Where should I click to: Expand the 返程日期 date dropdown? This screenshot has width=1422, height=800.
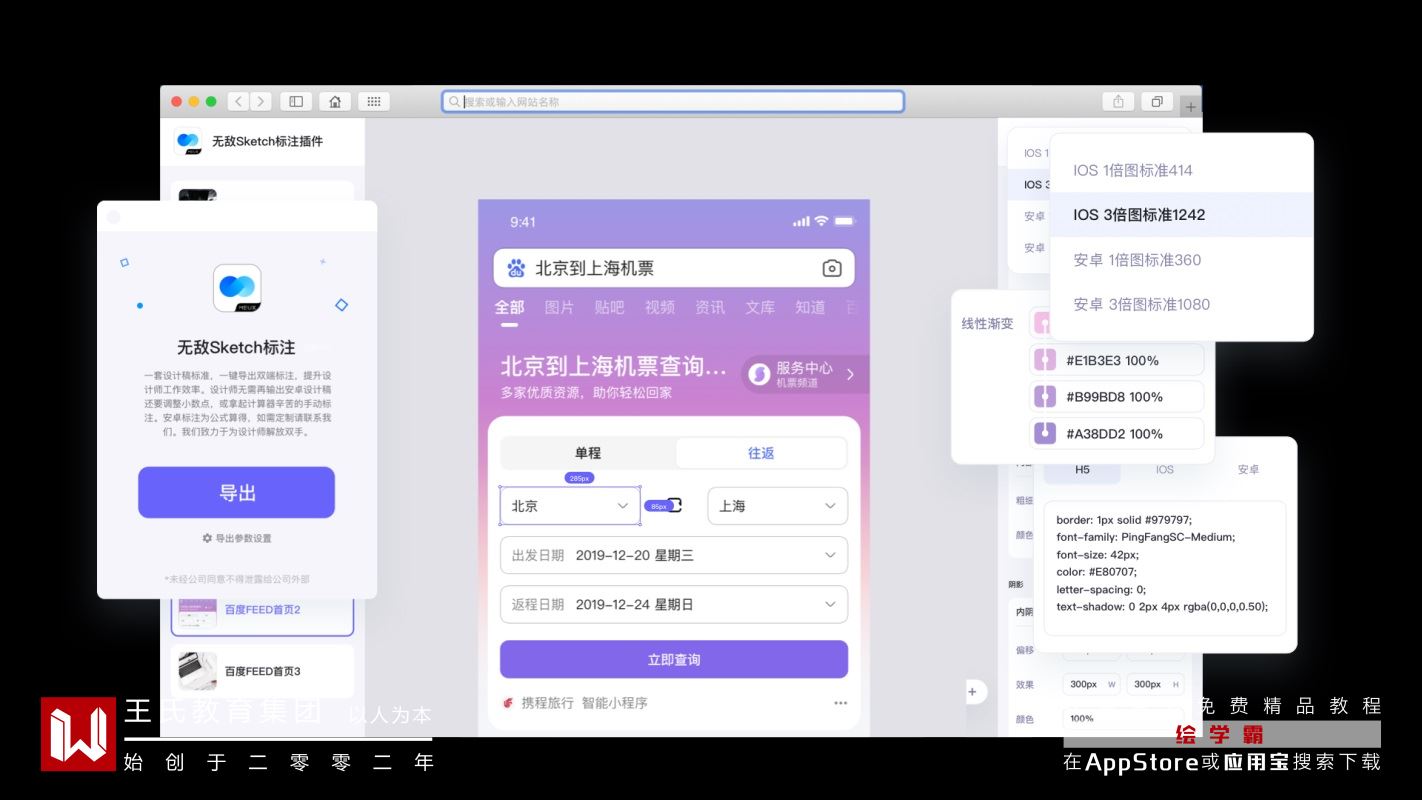click(674, 604)
